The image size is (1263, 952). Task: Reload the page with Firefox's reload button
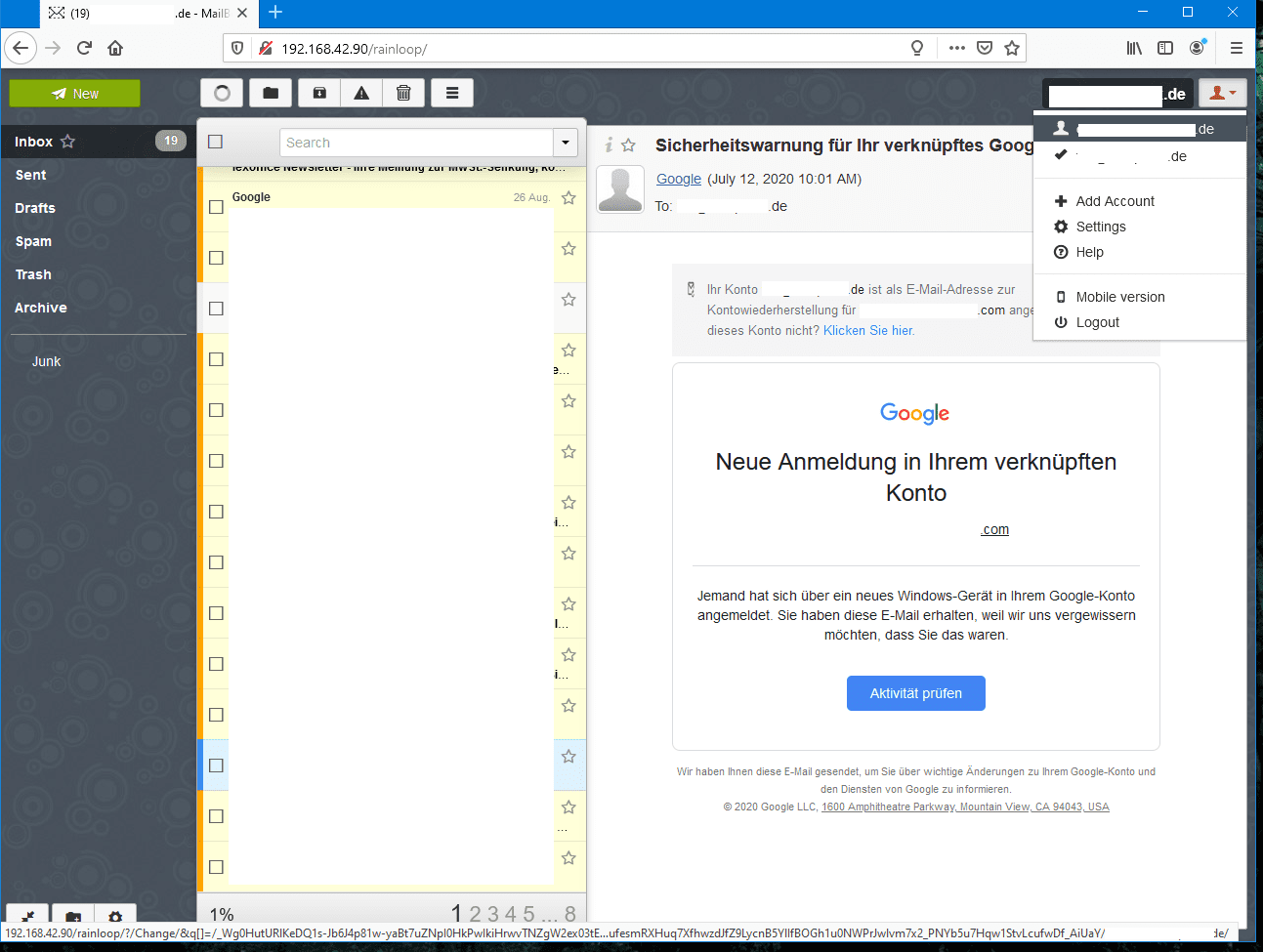pos(84,48)
